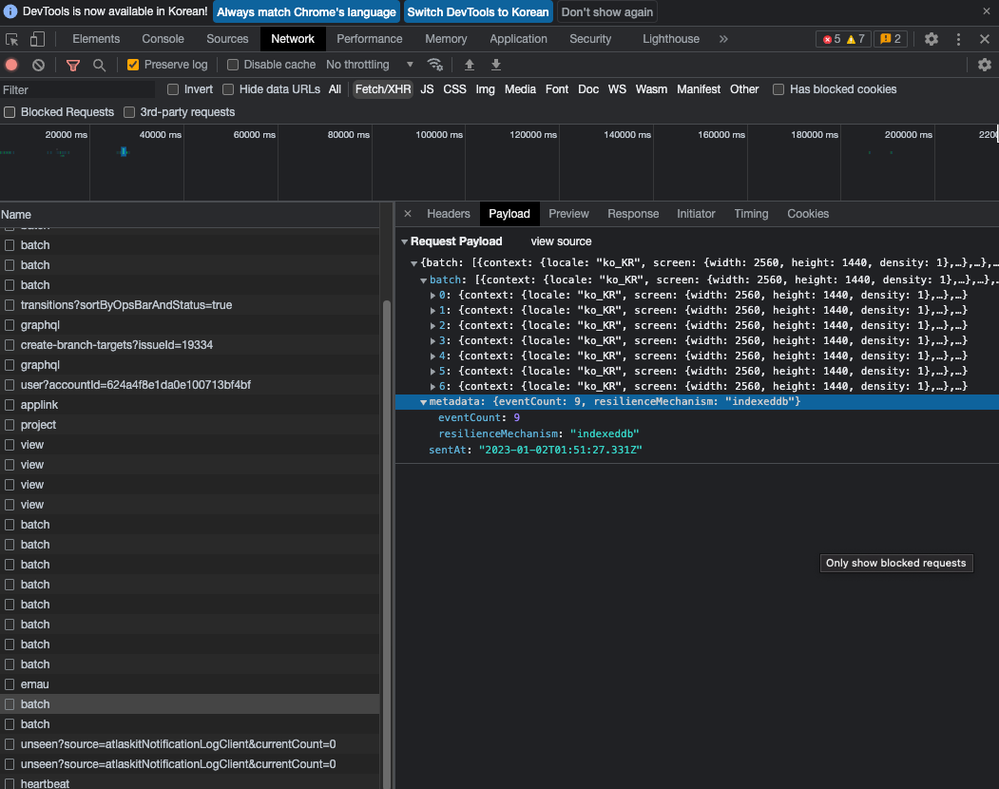999x789 pixels.
Task: Click the view source link
Action: (x=561, y=241)
